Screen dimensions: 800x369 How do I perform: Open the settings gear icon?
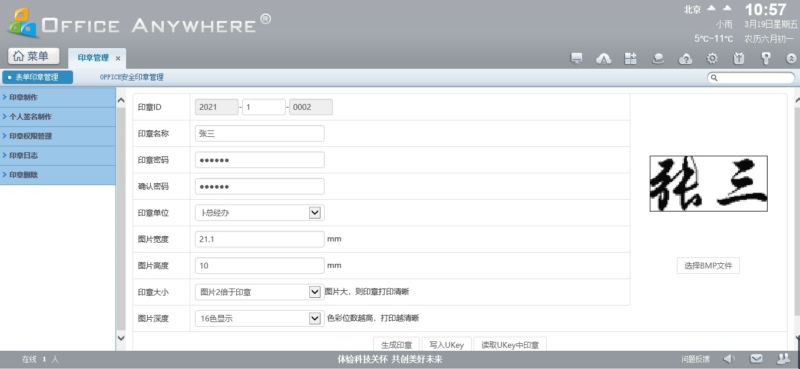click(712, 59)
